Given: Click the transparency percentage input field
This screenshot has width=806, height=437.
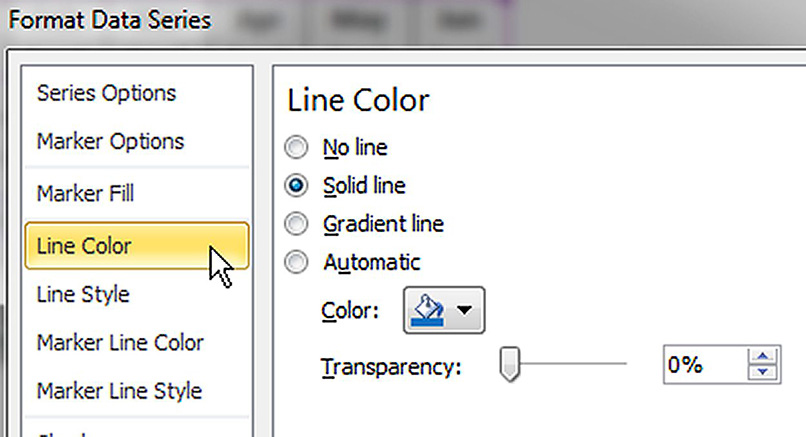Looking at the screenshot, I should pyautogui.click(x=700, y=366).
